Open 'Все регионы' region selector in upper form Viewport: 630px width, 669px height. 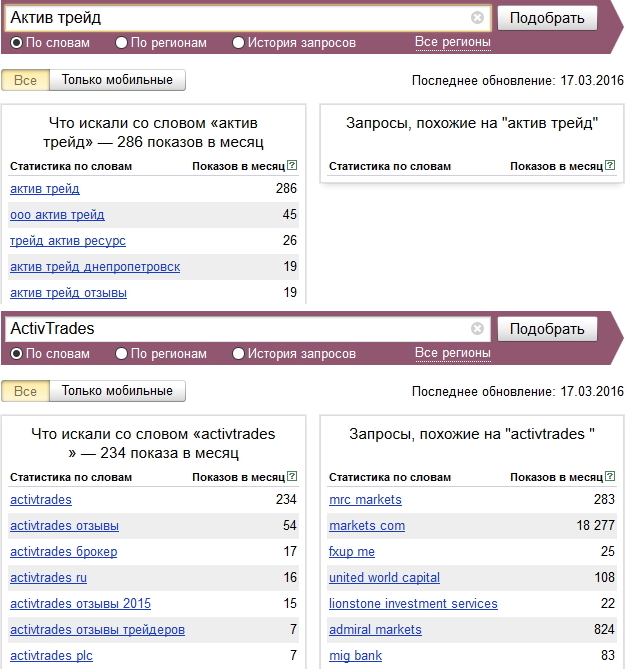click(453, 42)
